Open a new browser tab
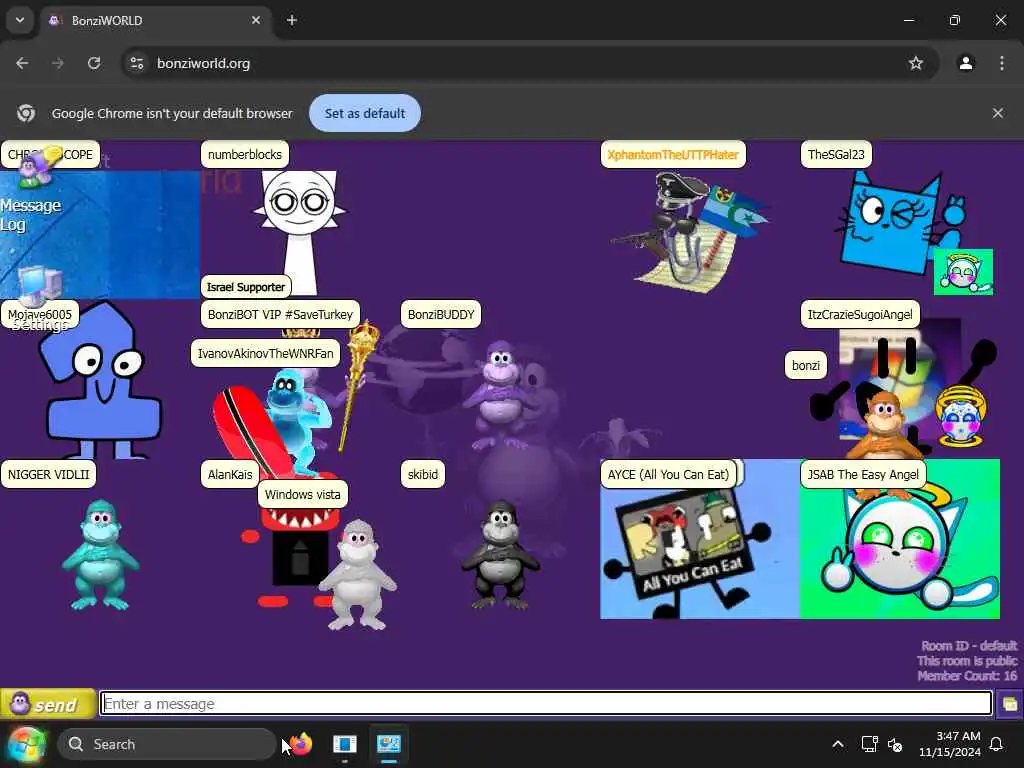 [292, 20]
